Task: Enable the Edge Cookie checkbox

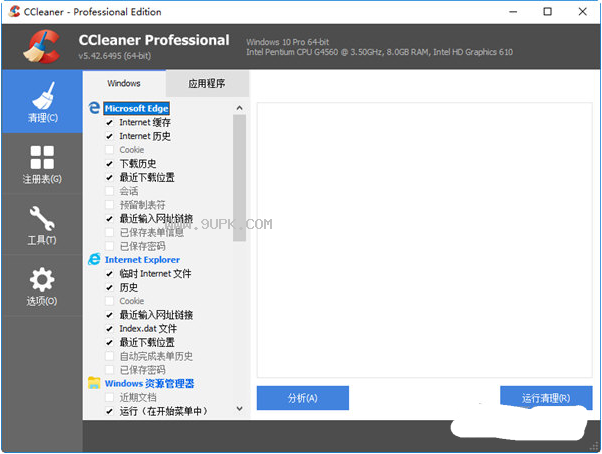Action: click(x=109, y=150)
